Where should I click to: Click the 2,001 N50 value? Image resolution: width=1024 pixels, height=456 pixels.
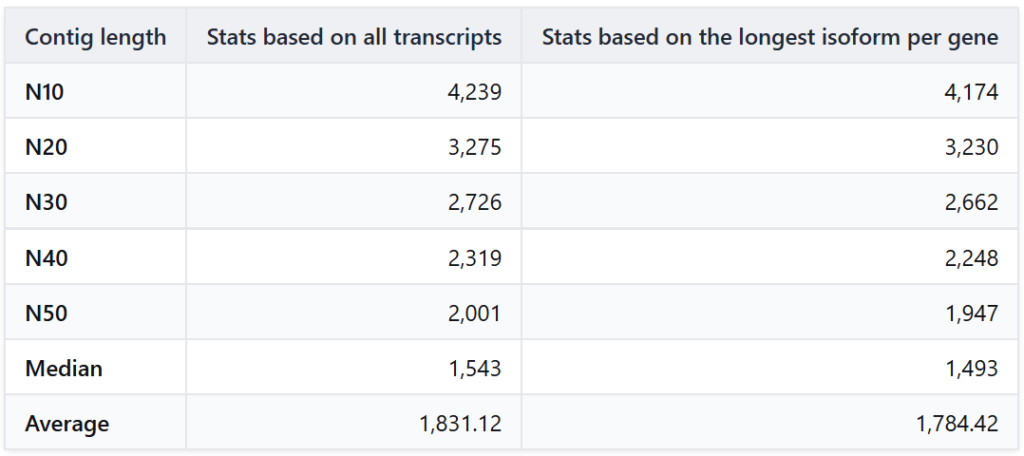474,313
